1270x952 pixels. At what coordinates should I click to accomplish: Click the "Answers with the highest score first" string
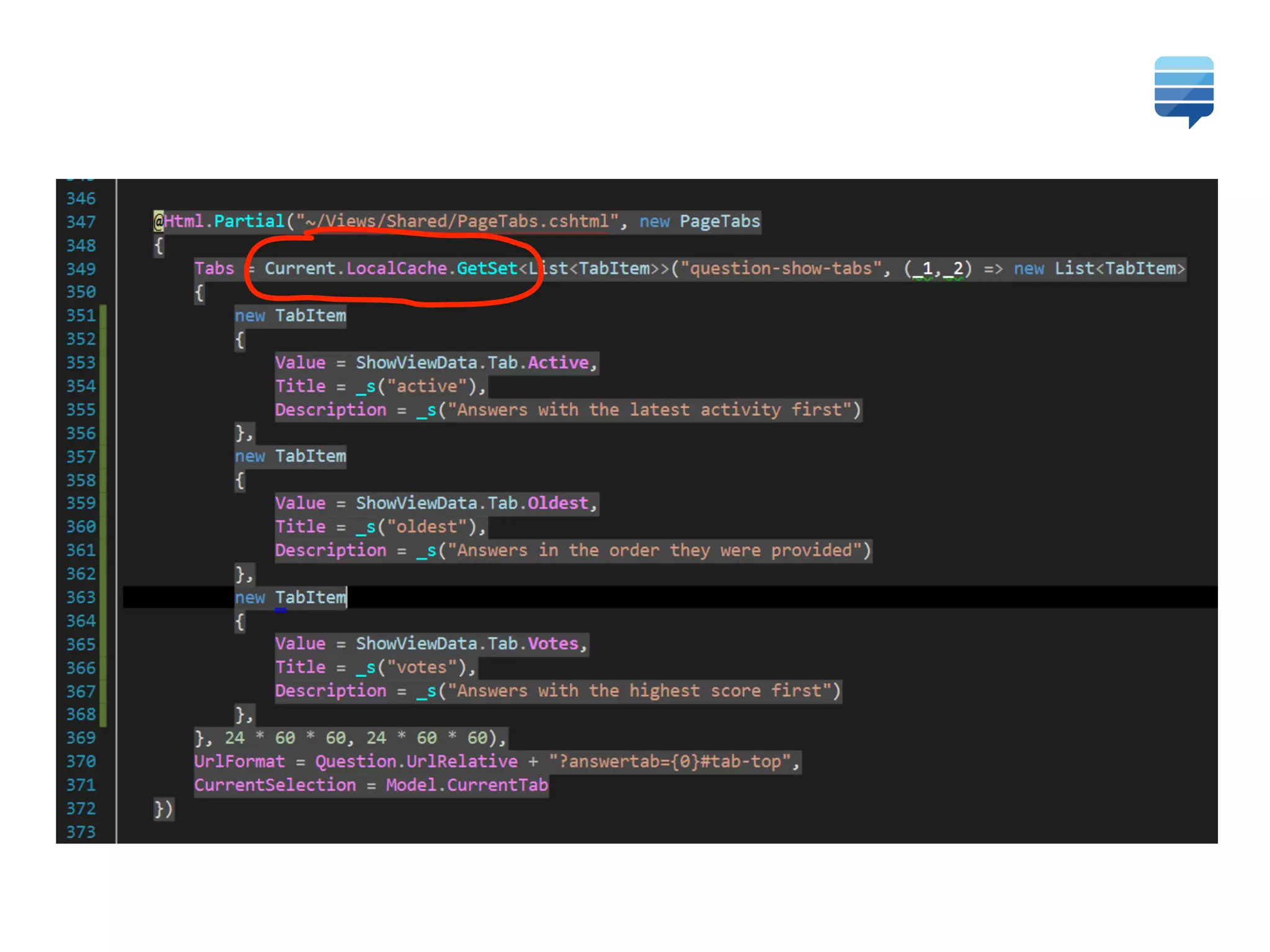[639, 691]
